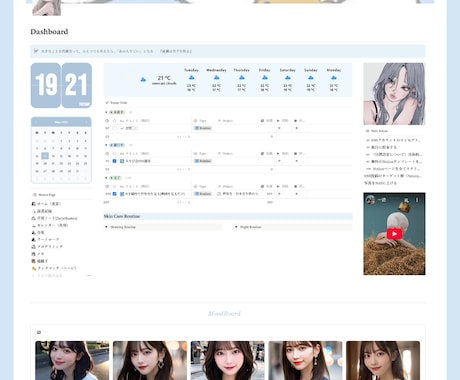Check the unchecked task in the gray status group
This screenshot has height=380, width=460.
[x=114, y=128]
